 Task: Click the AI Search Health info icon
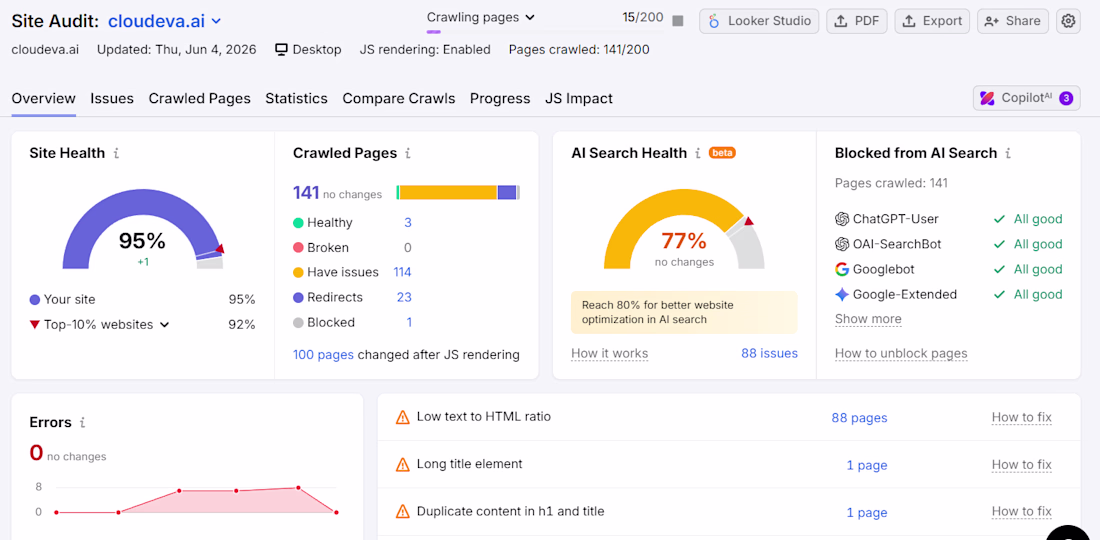pyautogui.click(x=698, y=153)
